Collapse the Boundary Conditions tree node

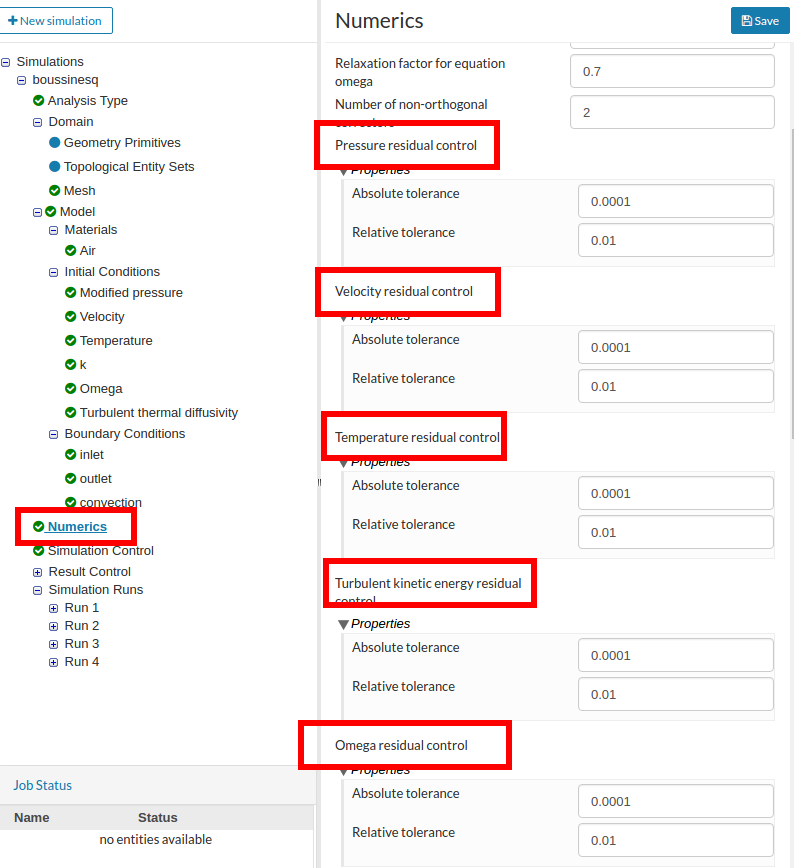(54, 434)
